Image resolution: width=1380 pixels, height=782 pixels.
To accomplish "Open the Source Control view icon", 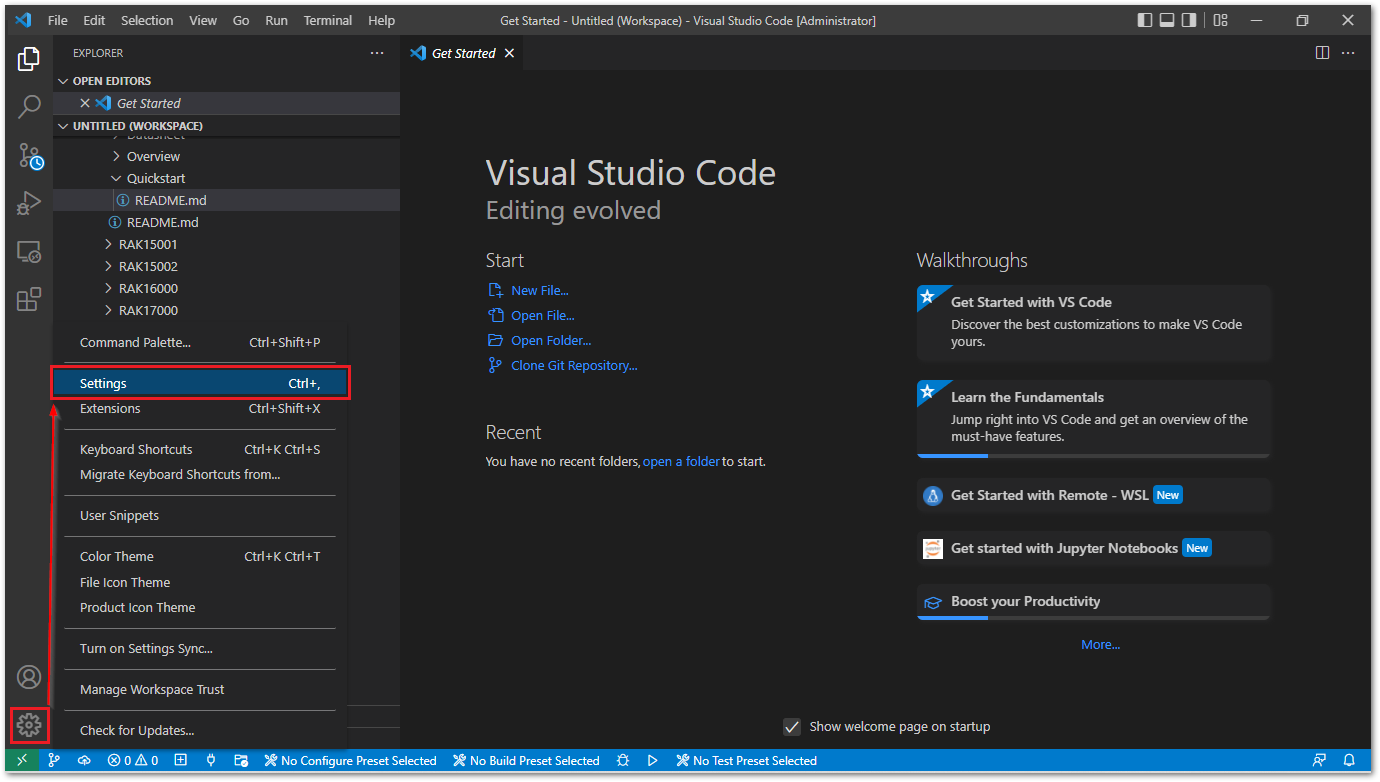I will 30,155.
